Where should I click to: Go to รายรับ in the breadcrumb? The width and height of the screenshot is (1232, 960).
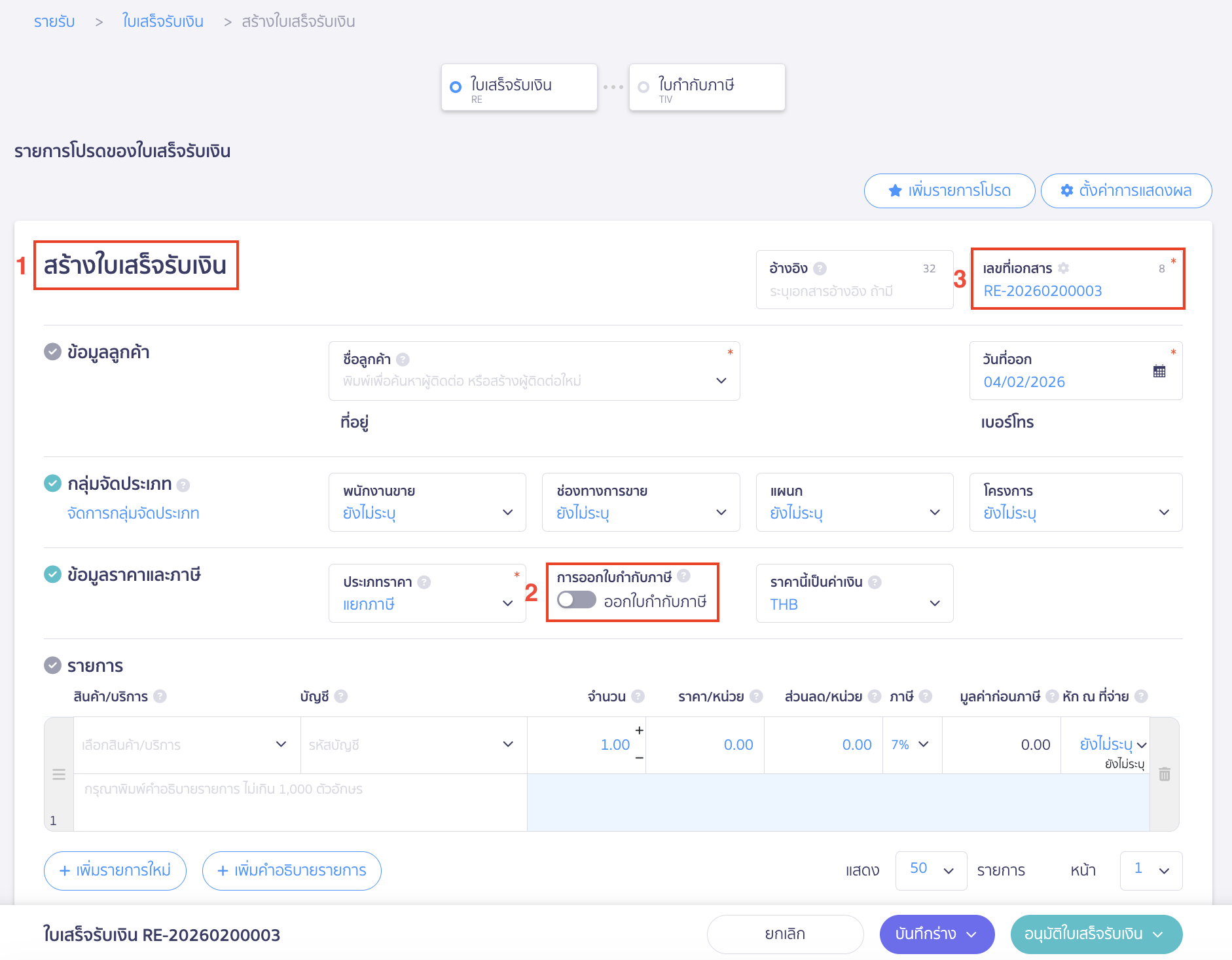click(x=54, y=22)
